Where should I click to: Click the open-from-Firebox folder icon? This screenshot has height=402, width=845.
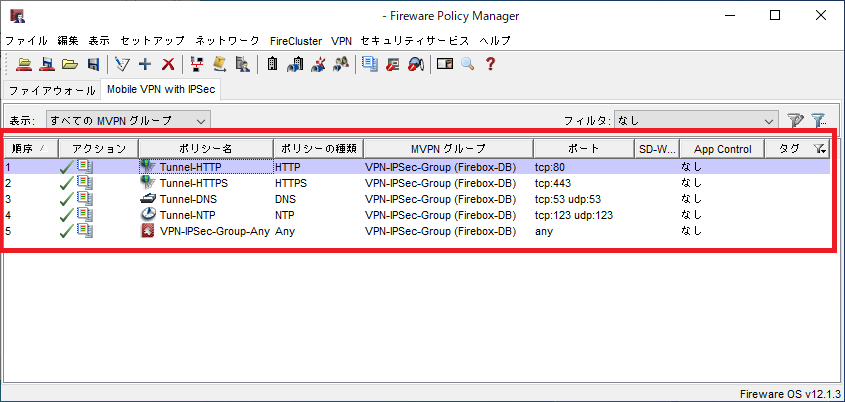24,64
